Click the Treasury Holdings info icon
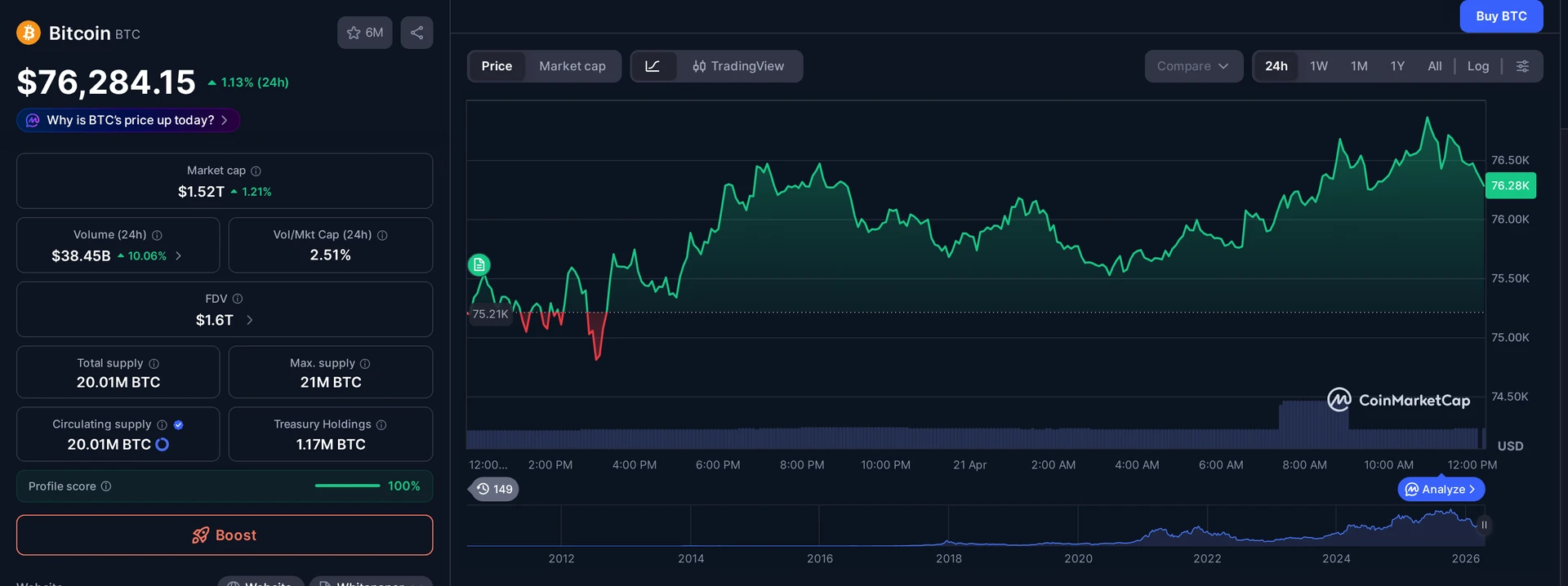1568x586 pixels. click(381, 424)
